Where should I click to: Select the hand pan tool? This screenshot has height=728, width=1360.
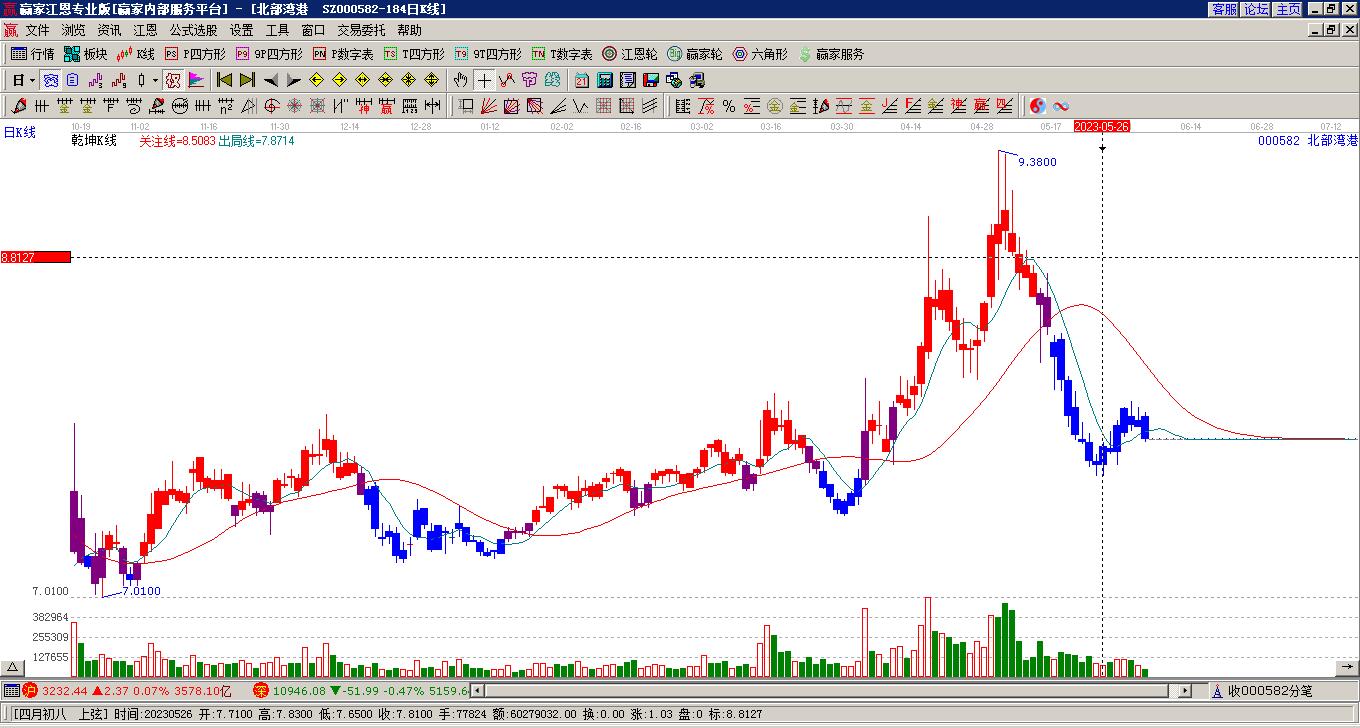coord(460,80)
